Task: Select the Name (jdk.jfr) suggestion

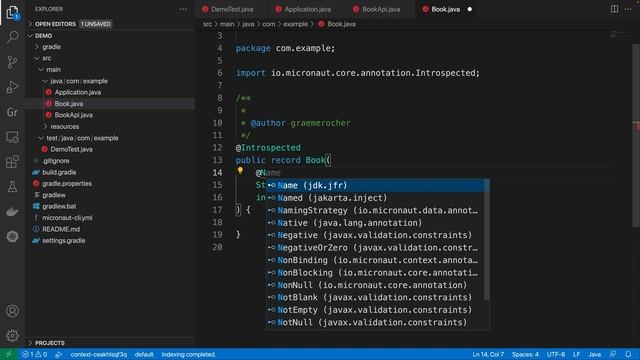Action: [x=376, y=185]
